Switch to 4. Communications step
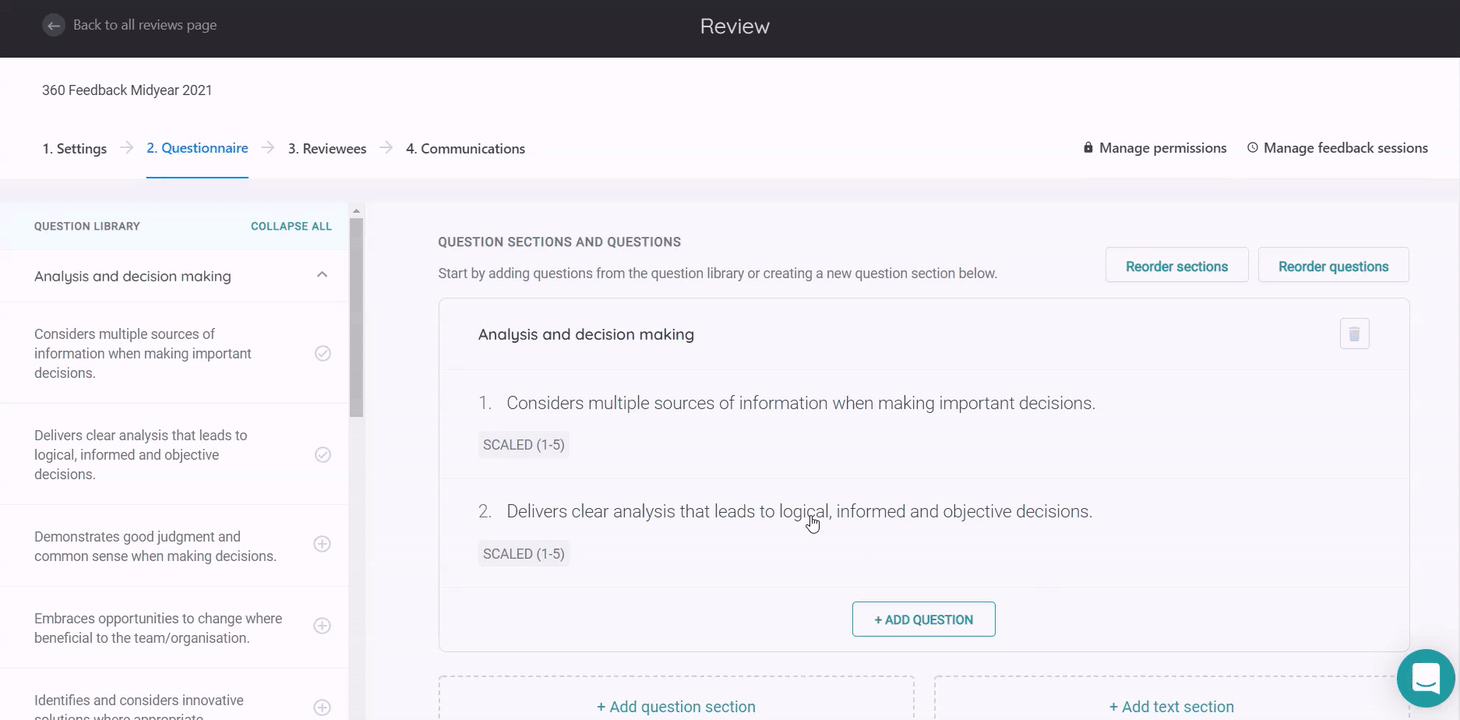 [465, 148]
